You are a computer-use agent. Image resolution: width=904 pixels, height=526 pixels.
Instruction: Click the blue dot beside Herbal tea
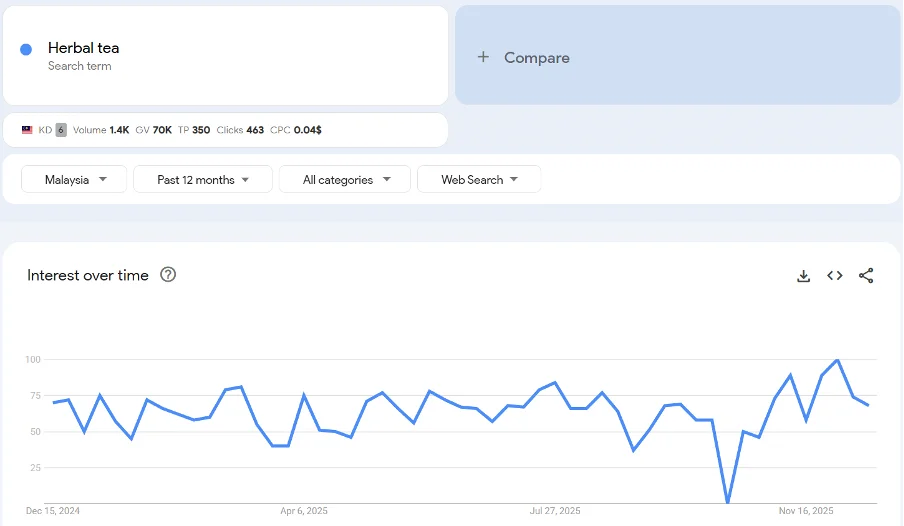point(26,49)
